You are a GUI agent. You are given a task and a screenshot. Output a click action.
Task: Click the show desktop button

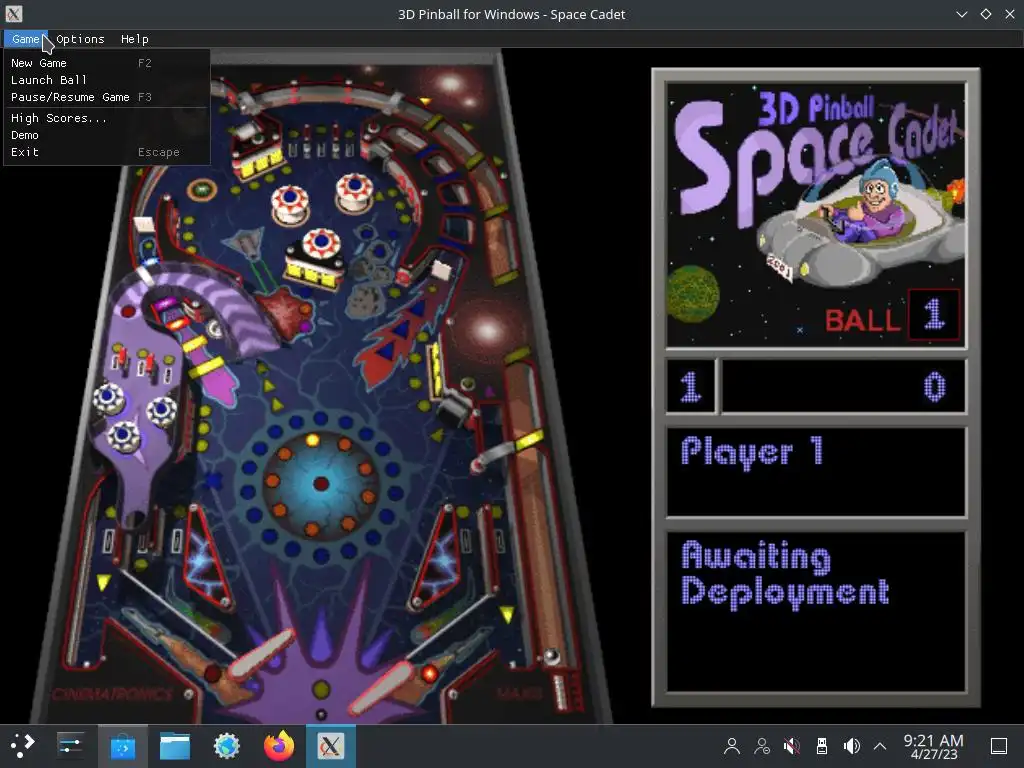[x=999, y=746]
